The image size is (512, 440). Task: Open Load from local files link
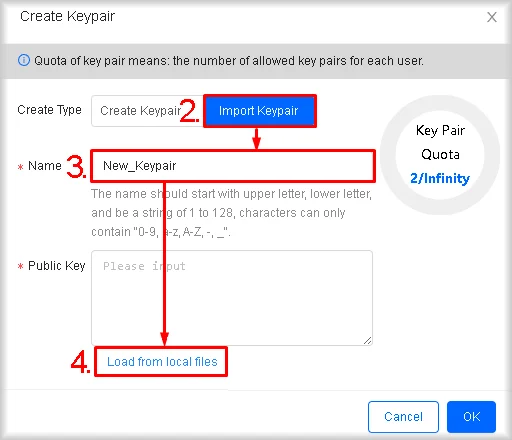tap(162, 362)
